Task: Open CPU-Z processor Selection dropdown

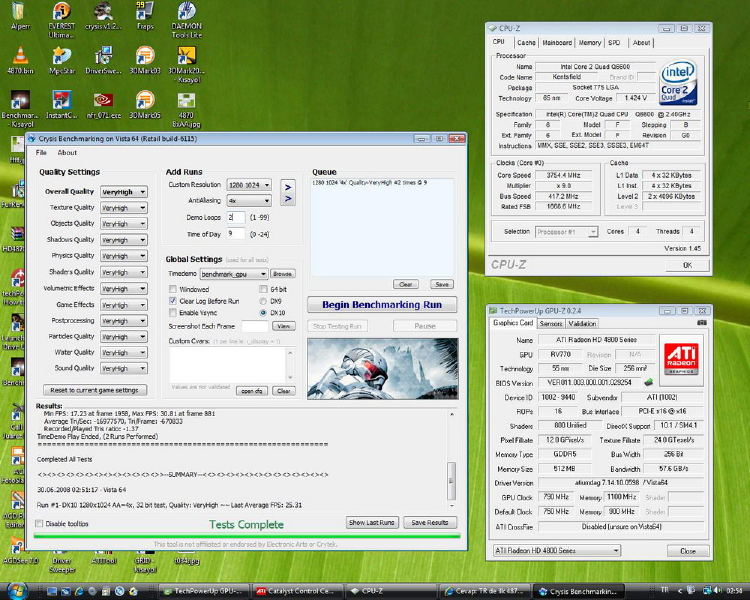Action: tap(566, 232)
